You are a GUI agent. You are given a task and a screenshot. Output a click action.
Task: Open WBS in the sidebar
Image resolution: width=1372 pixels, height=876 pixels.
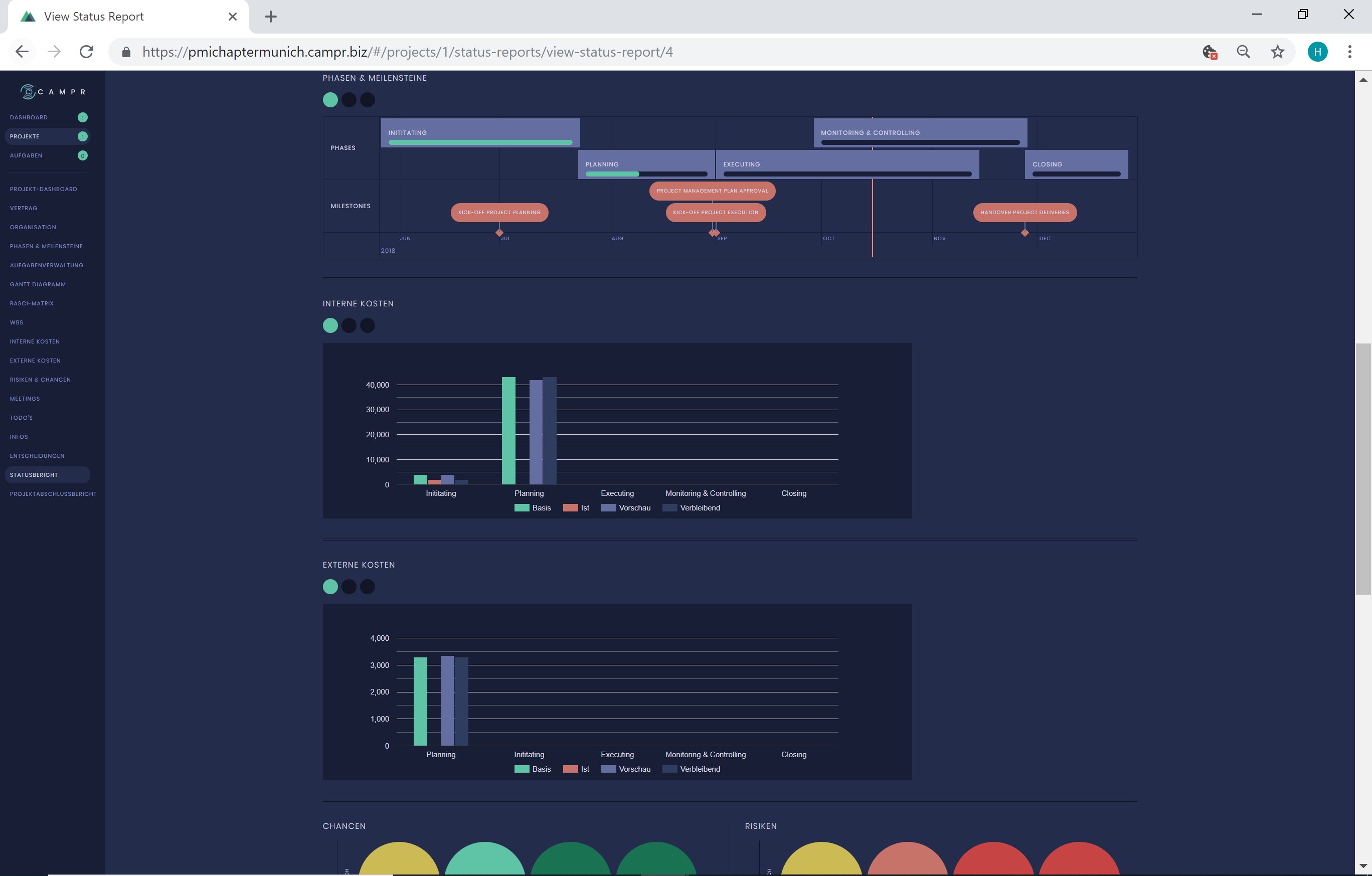coord(17,323)
